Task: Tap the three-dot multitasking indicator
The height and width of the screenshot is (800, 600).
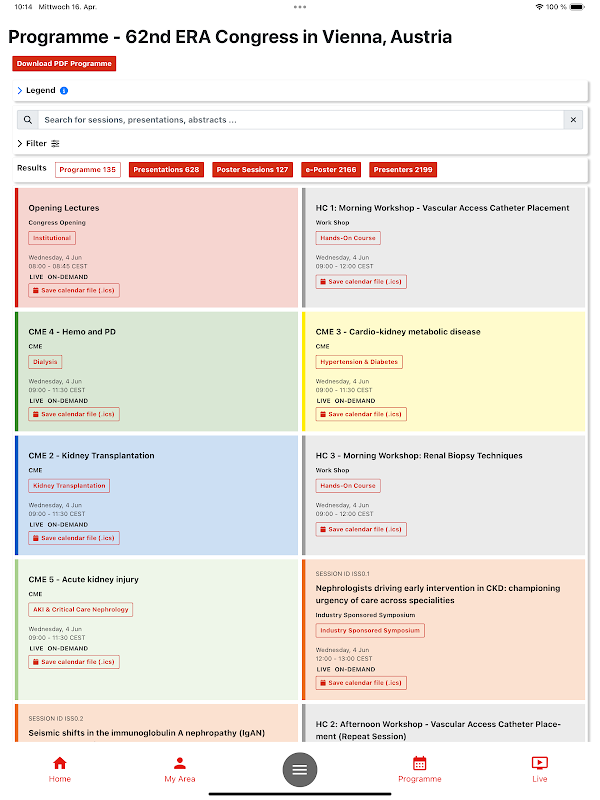Action: coord(300,7)
